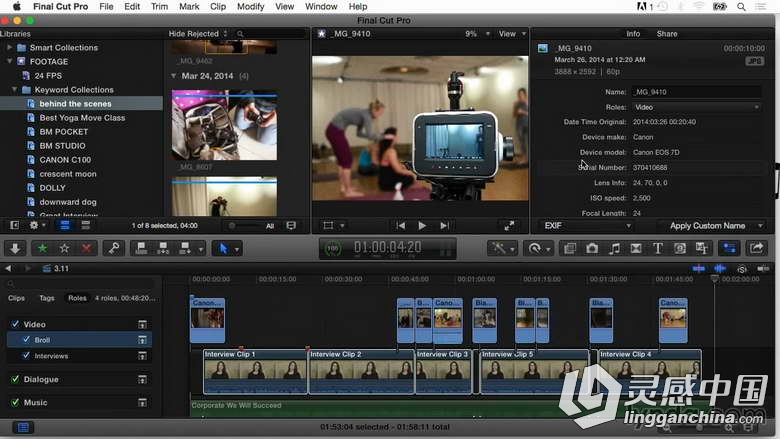The width and height of the screenshot is (780, 439).
Task: Switch to the Info tab
Action: click(633, 33)
